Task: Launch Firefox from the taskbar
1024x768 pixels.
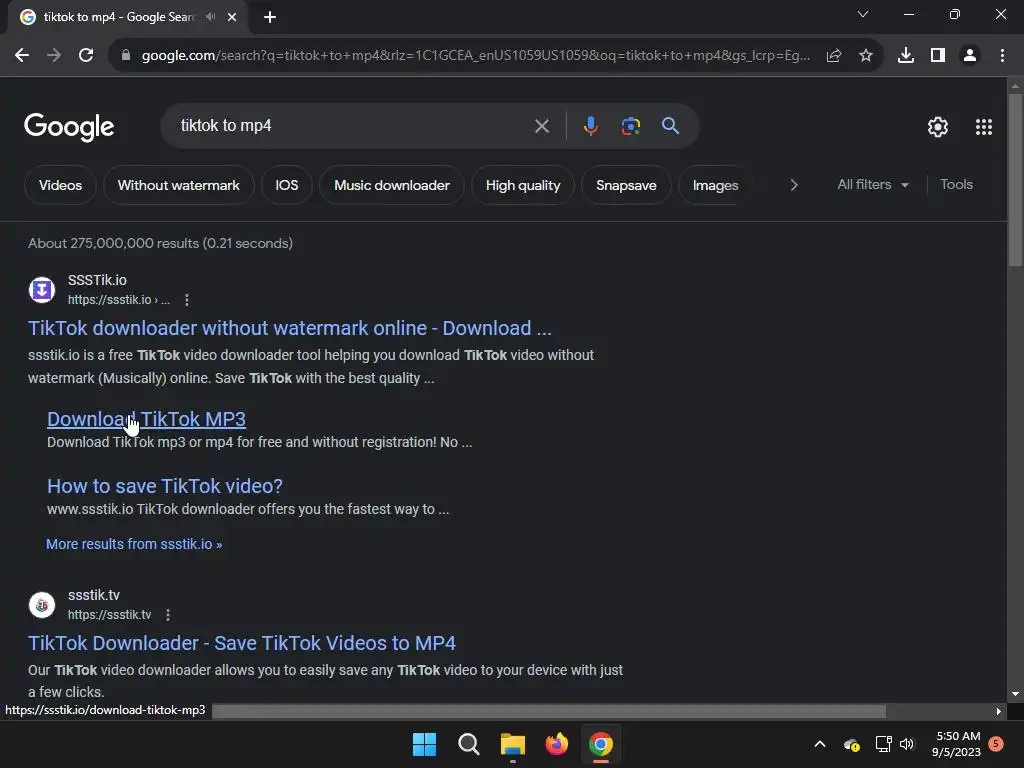Action: 556,744
